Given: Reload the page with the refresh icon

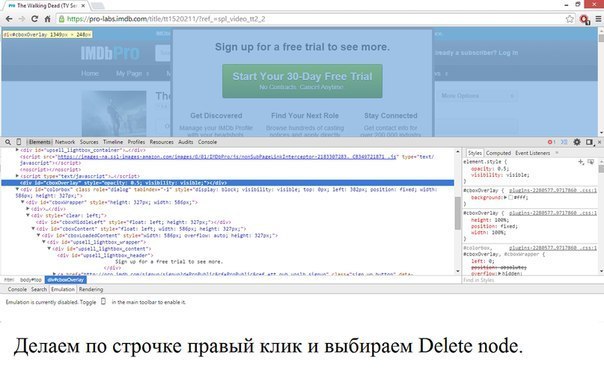Looking at the screenshot, I should click(34, 19).
